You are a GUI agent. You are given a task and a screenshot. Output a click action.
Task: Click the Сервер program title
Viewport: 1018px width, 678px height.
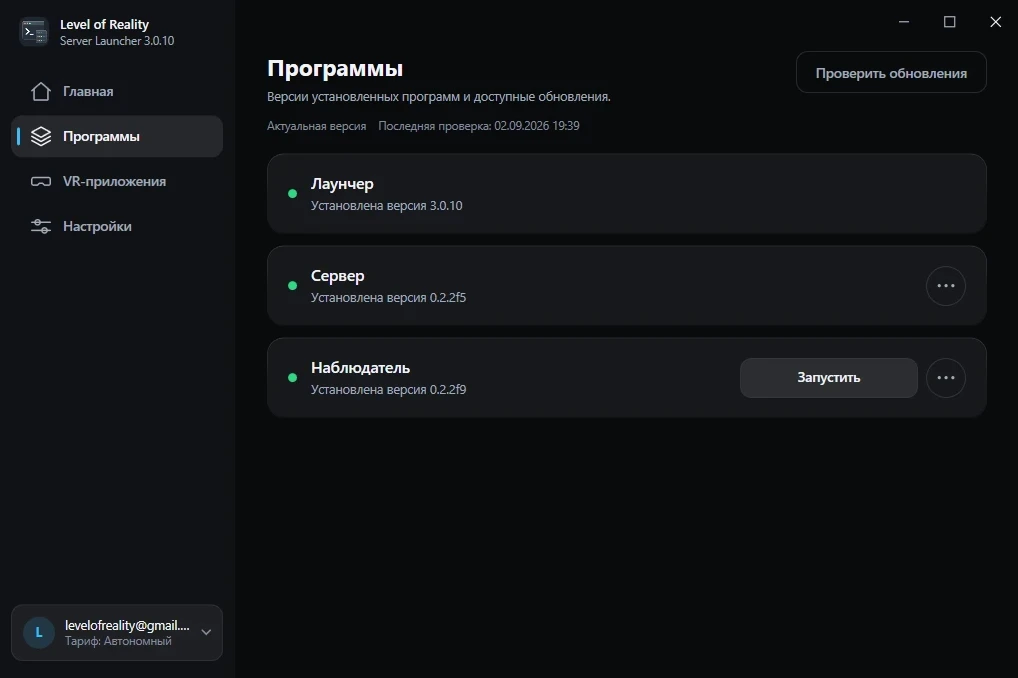click(338, 276)
